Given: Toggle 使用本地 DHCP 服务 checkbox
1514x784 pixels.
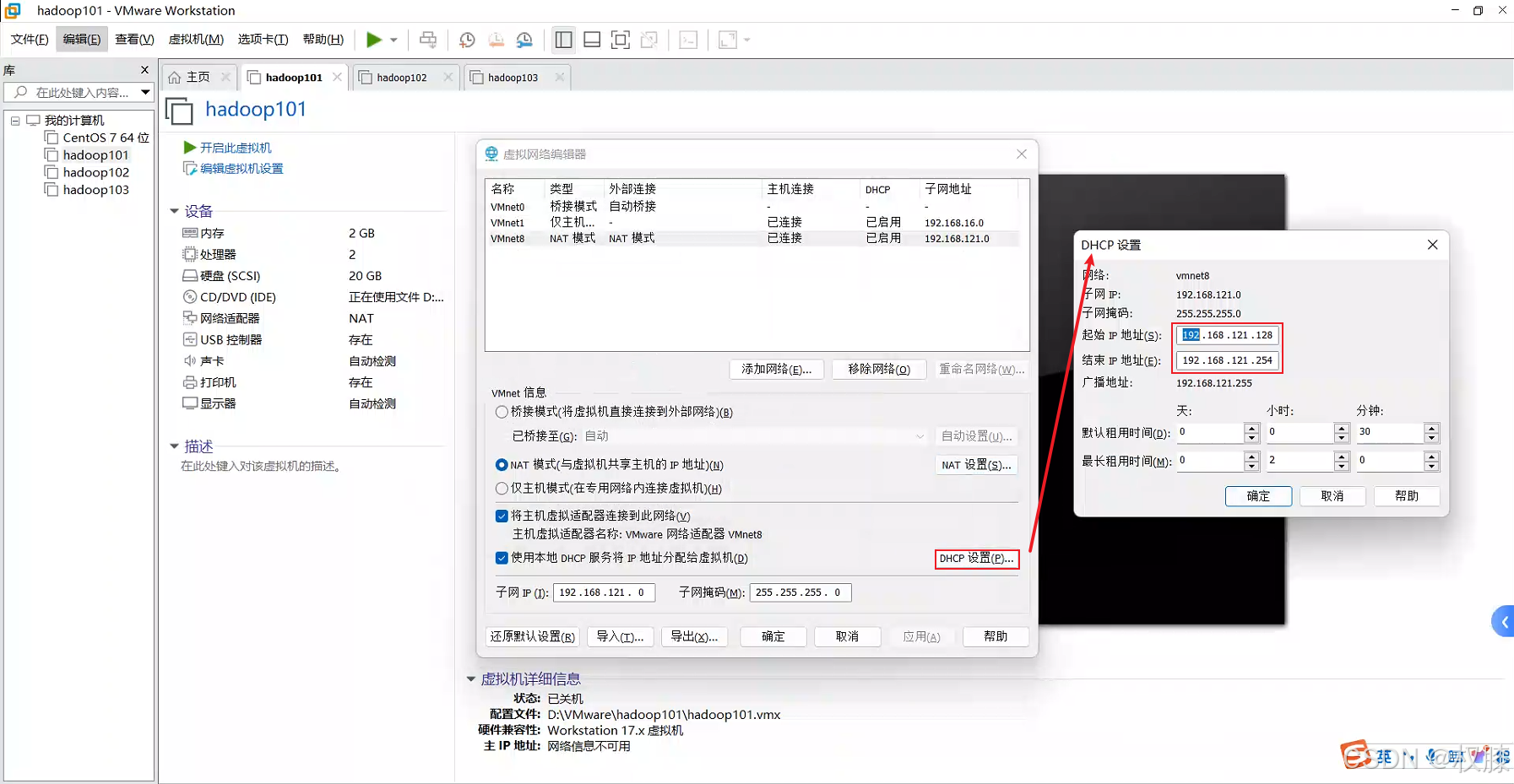Looking at the screenshot, I should click(502, 558).
